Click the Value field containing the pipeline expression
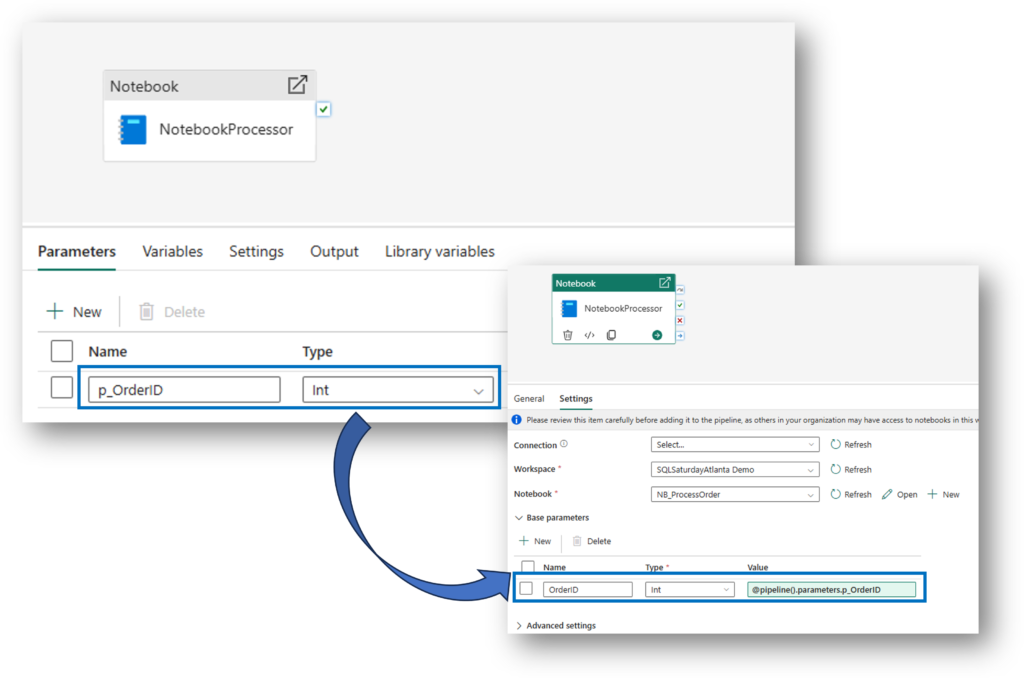This screenshot has width=1024, height=679. pyautogui.click(x=831, y=589)
